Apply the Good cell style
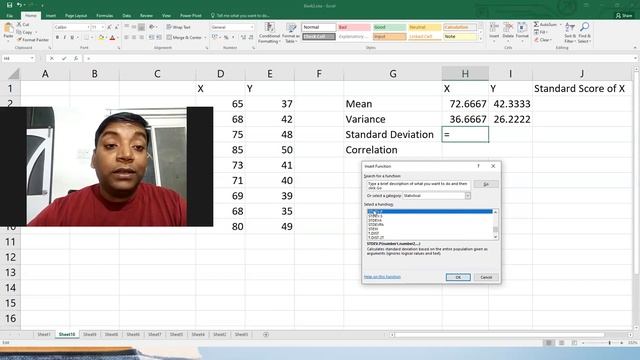Viewport: 640px width, 360px height. click(x=389, y=27)
